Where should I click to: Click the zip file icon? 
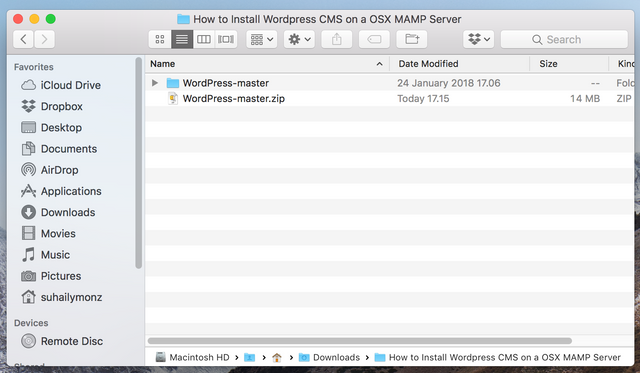click(173, 99)
